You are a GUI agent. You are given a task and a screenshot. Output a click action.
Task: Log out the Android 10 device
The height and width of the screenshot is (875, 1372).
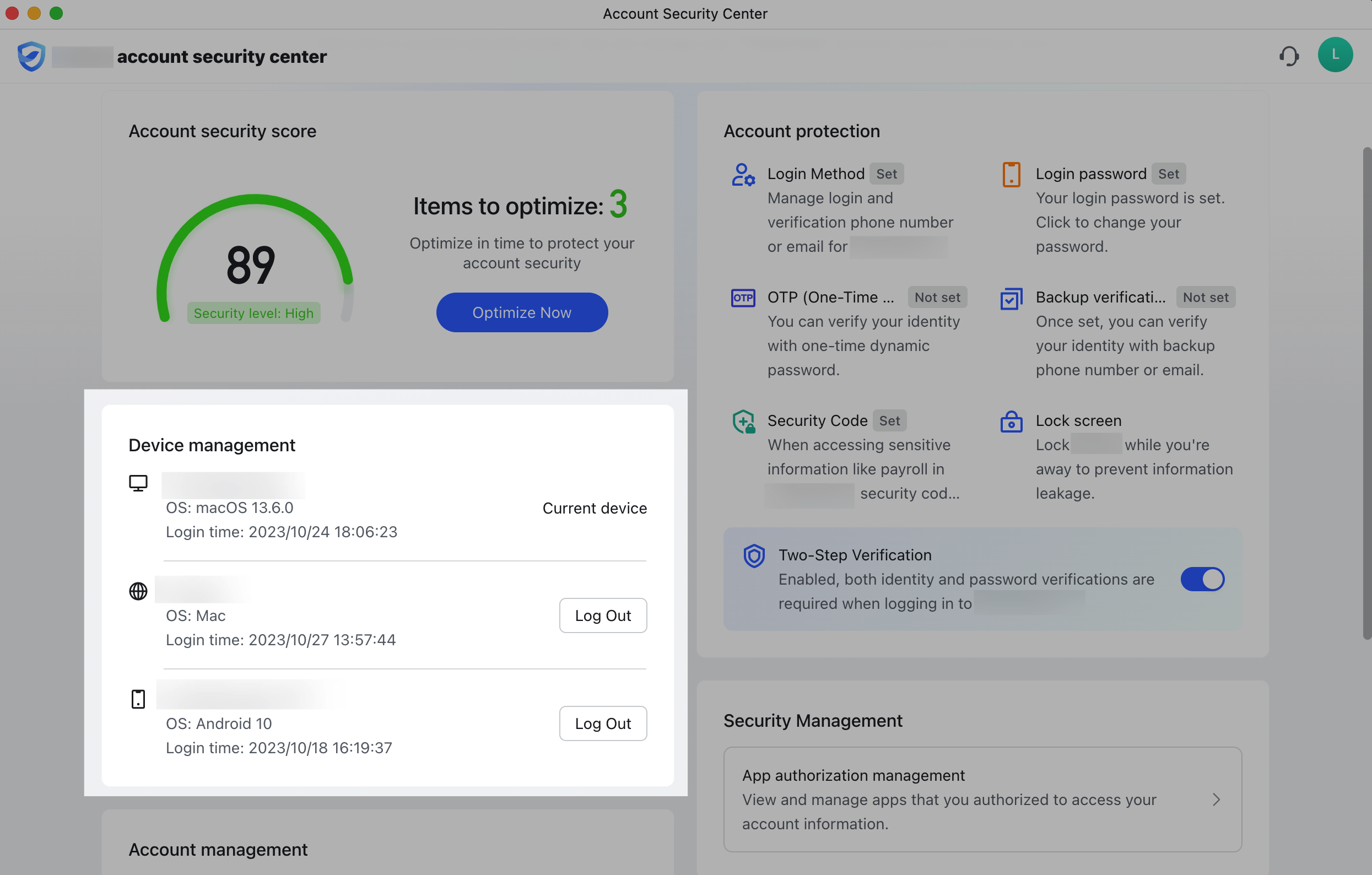click(x=603, y=723)
